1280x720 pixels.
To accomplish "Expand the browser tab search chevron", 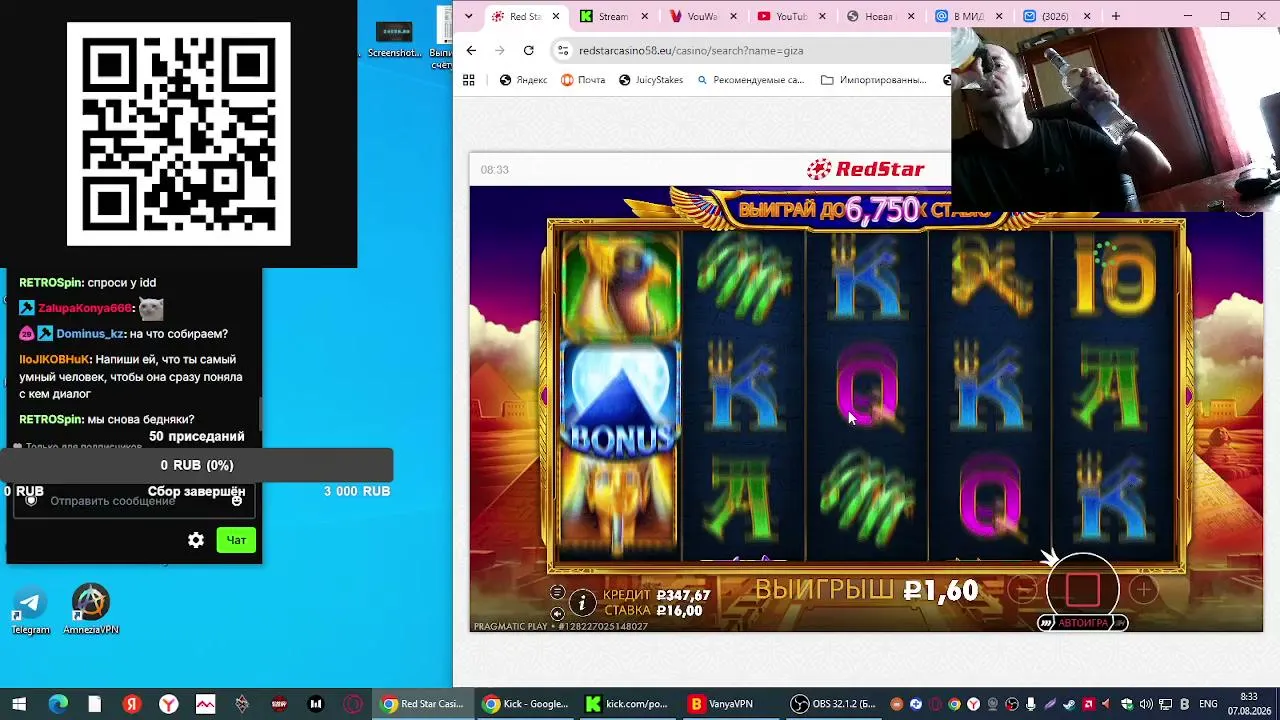I will (x=470, y=16).
